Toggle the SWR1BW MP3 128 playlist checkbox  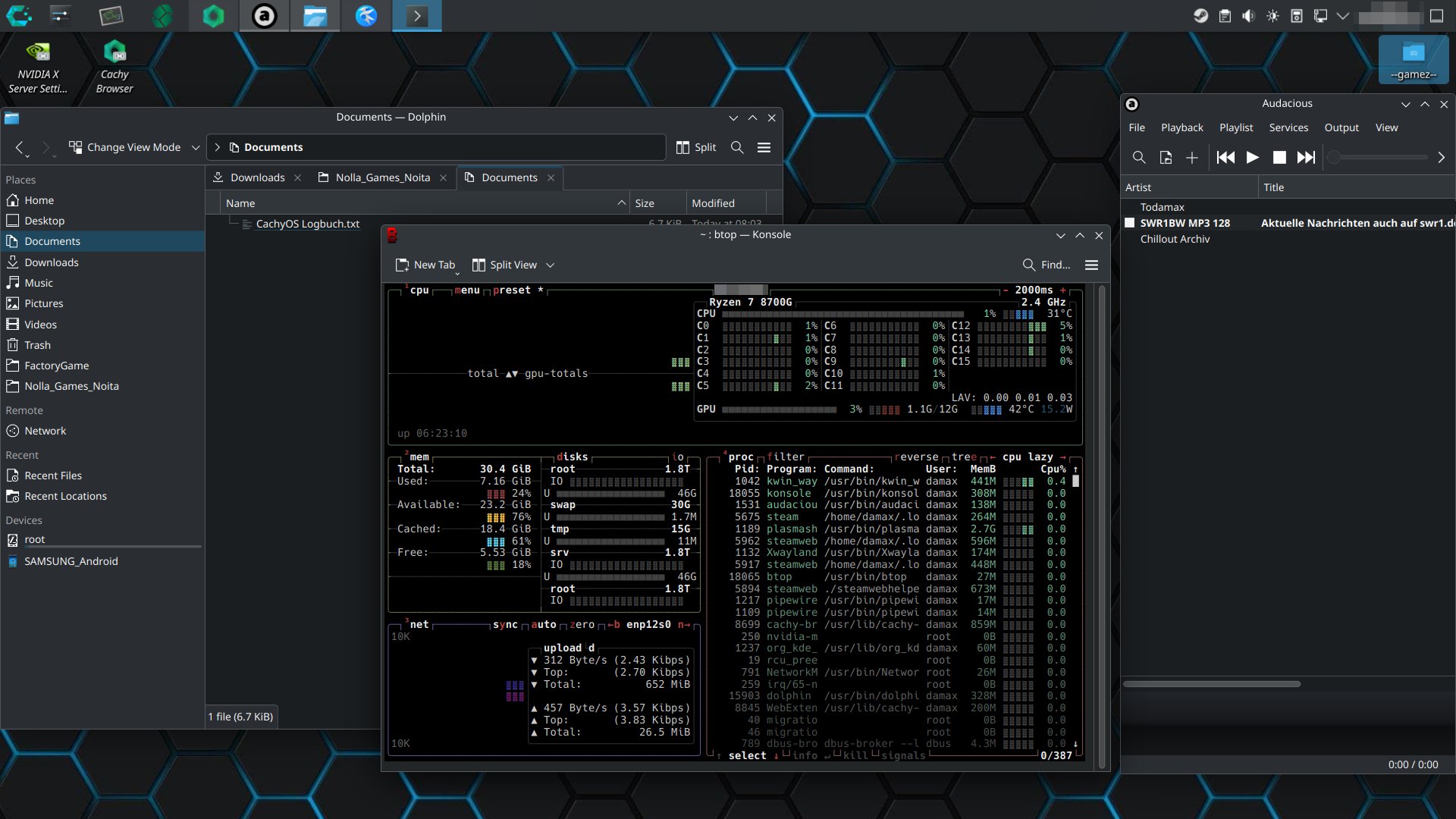coord(1129,223)
